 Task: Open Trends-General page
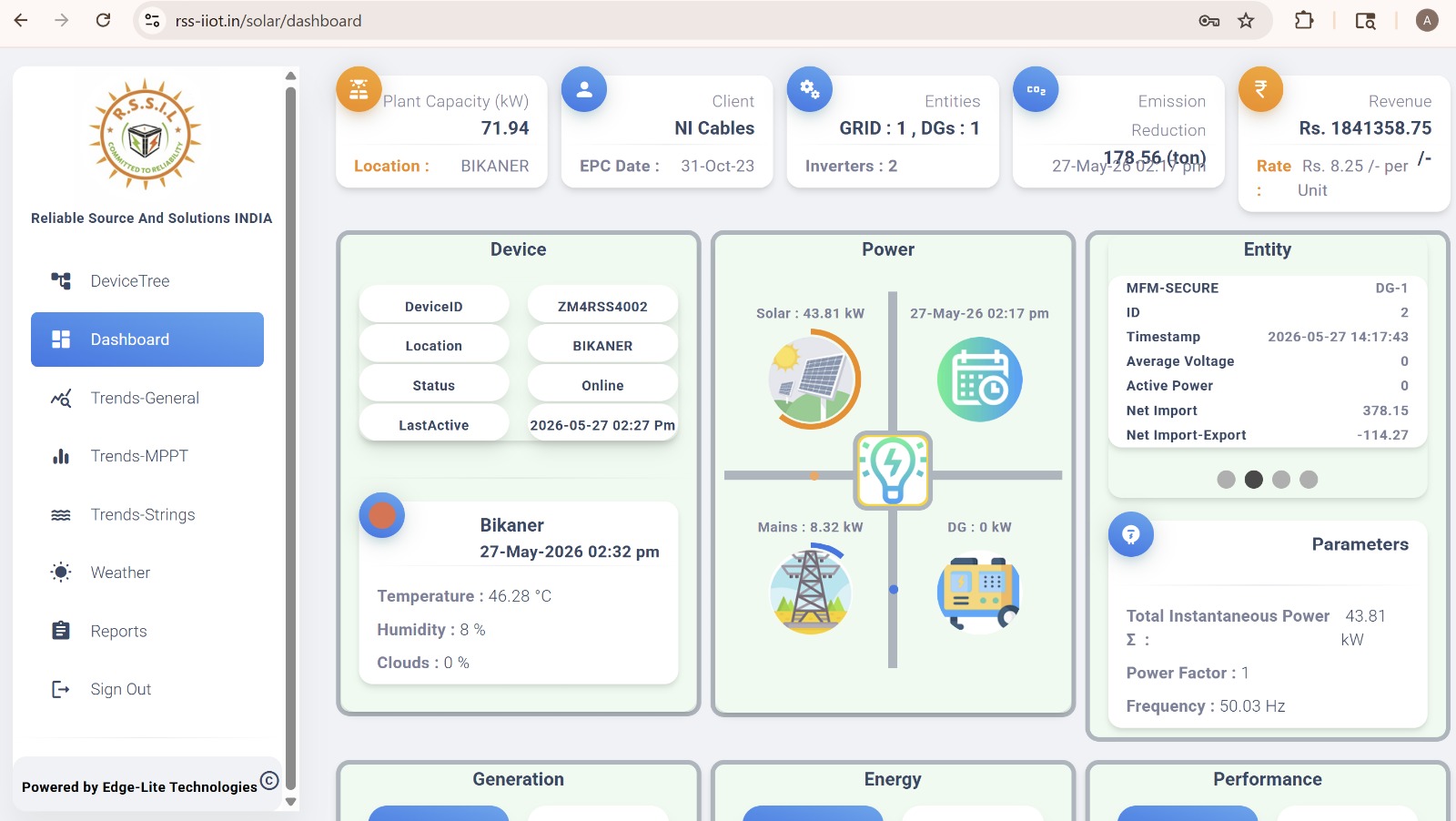click(147, 398)
